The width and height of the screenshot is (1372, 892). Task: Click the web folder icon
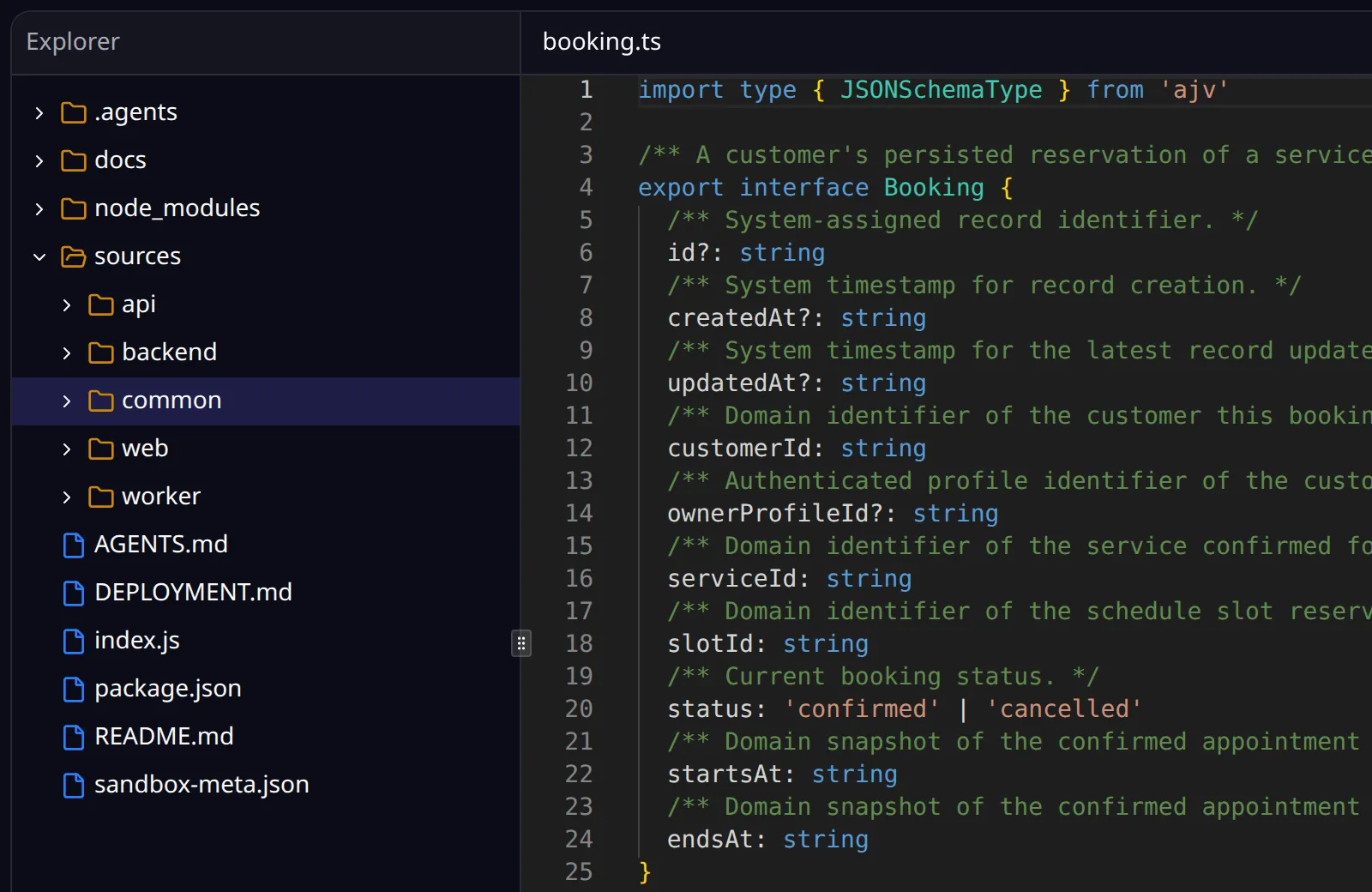(x=101, y=449)
